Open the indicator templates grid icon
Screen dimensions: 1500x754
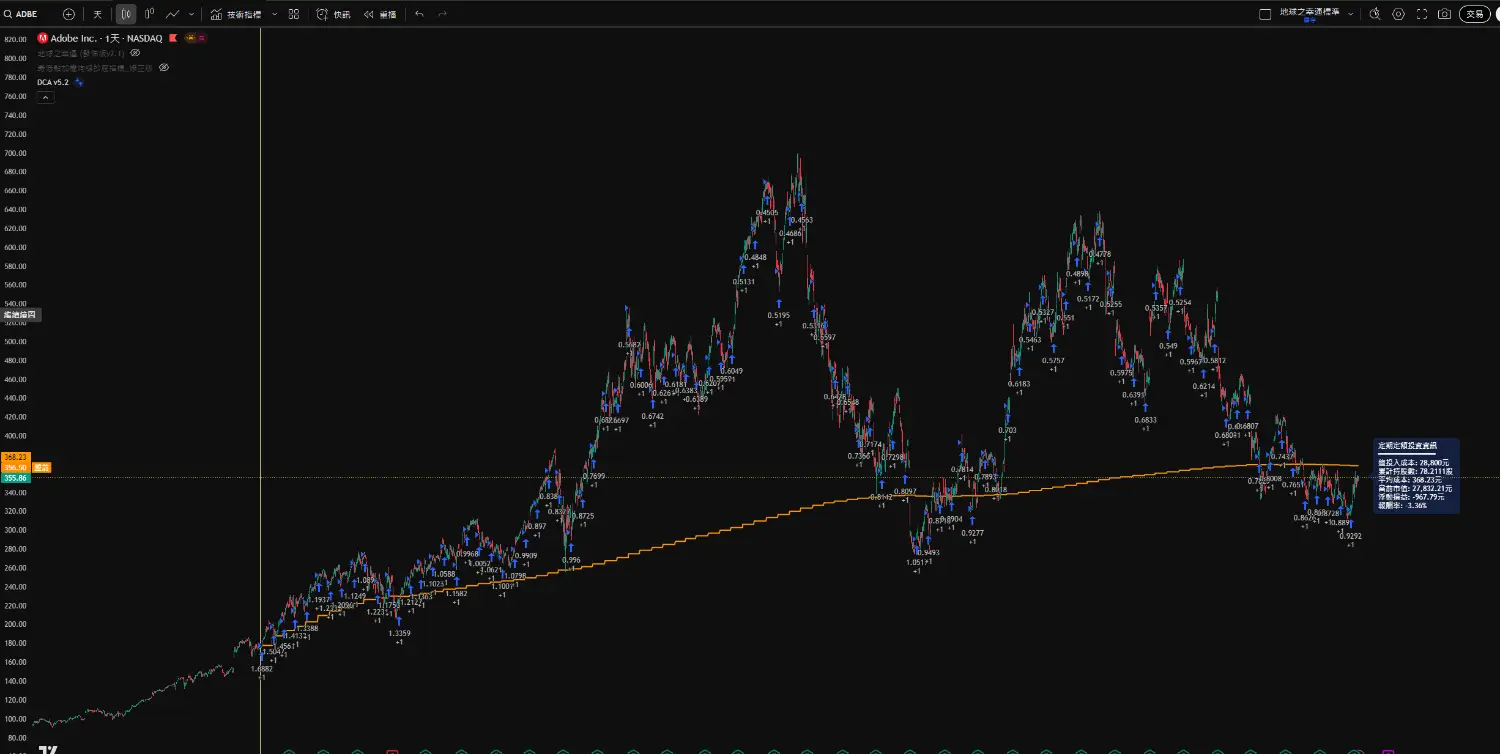click(x=293, y=14)
